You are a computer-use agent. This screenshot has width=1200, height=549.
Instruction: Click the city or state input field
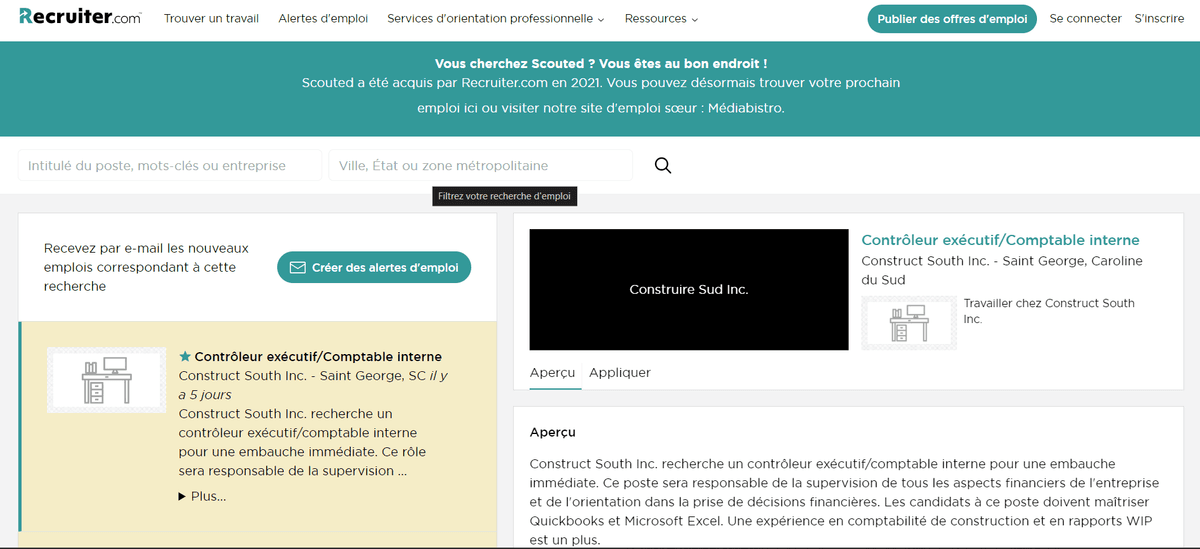pyautogui.click(x=481, y=165)
